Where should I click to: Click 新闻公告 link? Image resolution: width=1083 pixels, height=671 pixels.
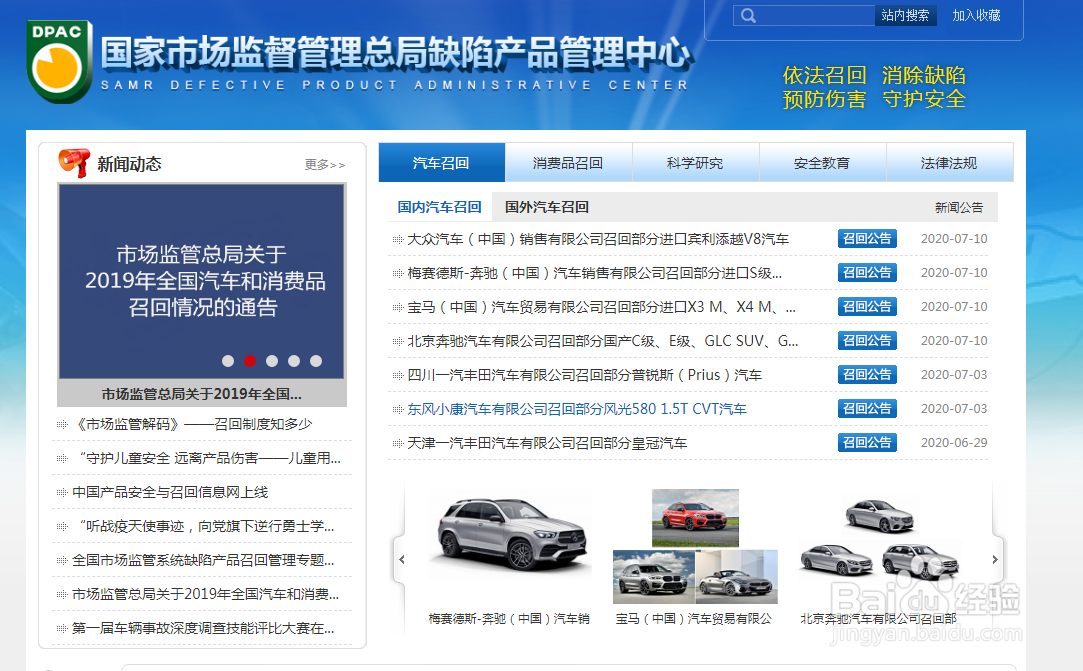pos(959,207)
